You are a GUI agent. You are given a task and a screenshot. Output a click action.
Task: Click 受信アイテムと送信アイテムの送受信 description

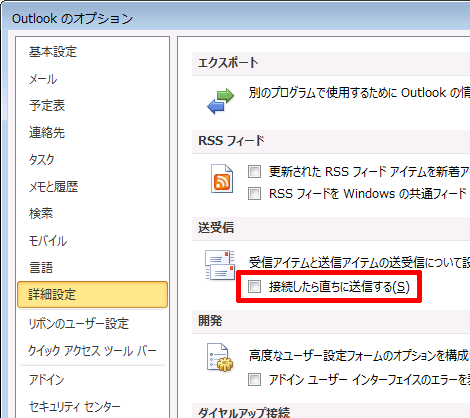click(359, 263)
